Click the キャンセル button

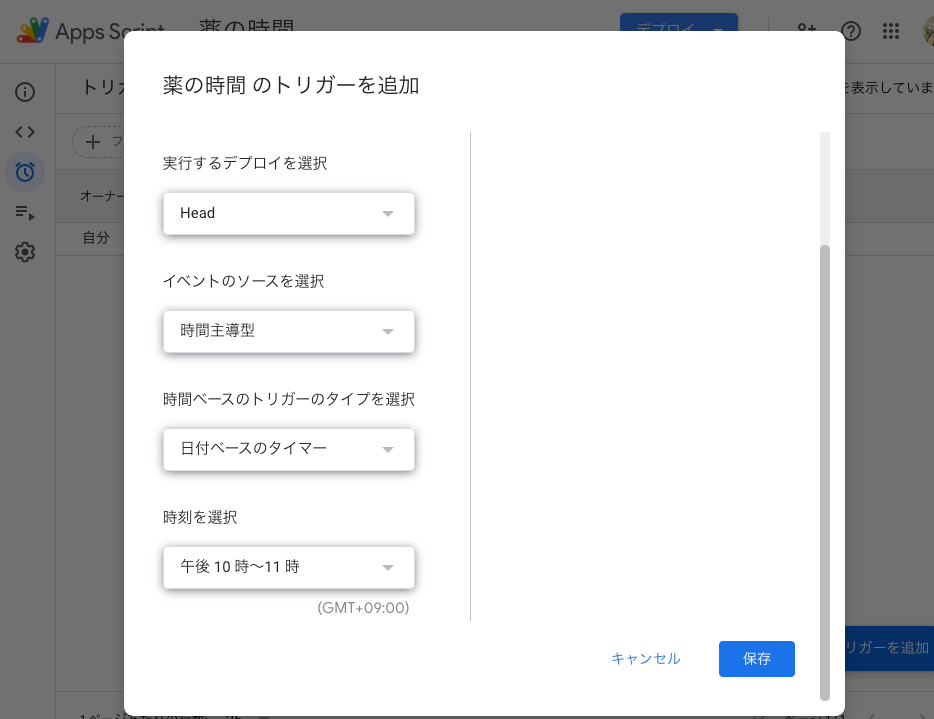point(646,658)
